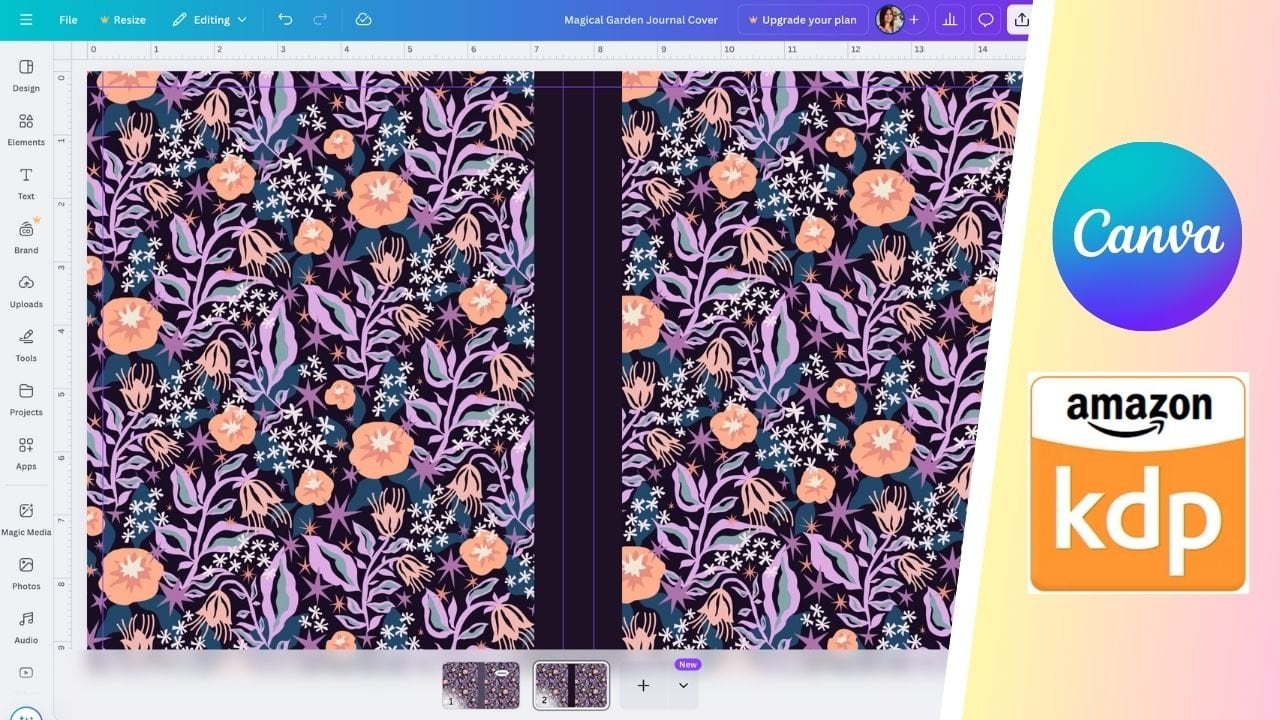
Task: Click the plus button to add page
Action: pos(643,686)
